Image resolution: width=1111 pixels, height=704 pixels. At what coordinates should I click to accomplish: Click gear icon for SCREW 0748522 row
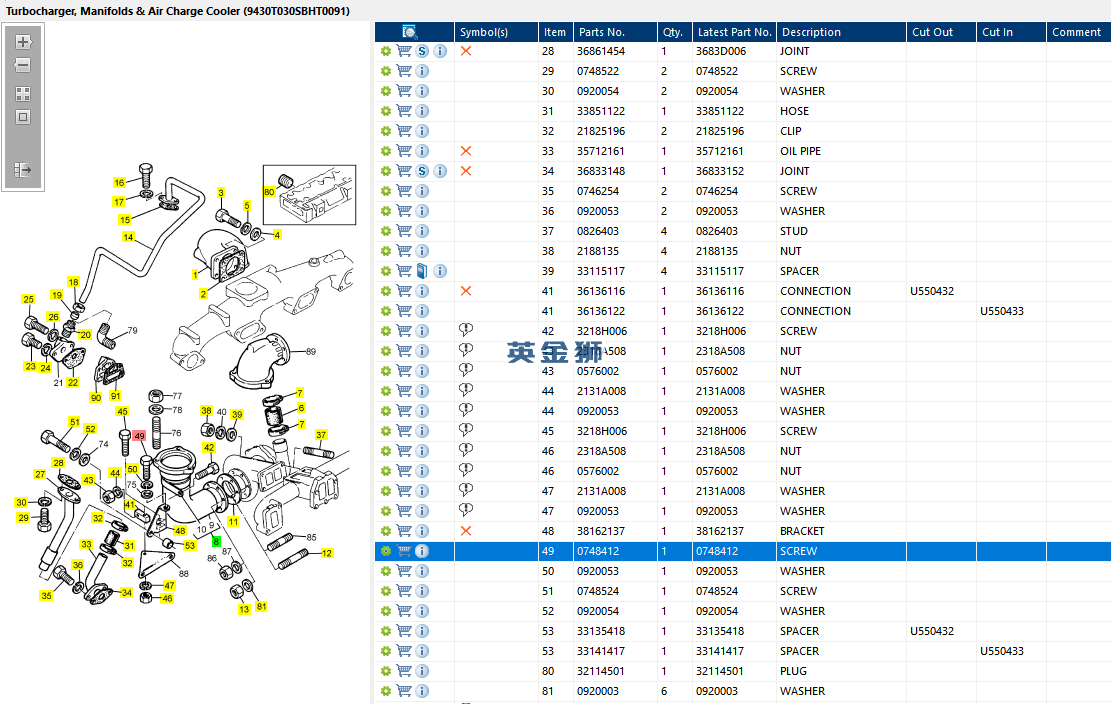tap(385, 71)
